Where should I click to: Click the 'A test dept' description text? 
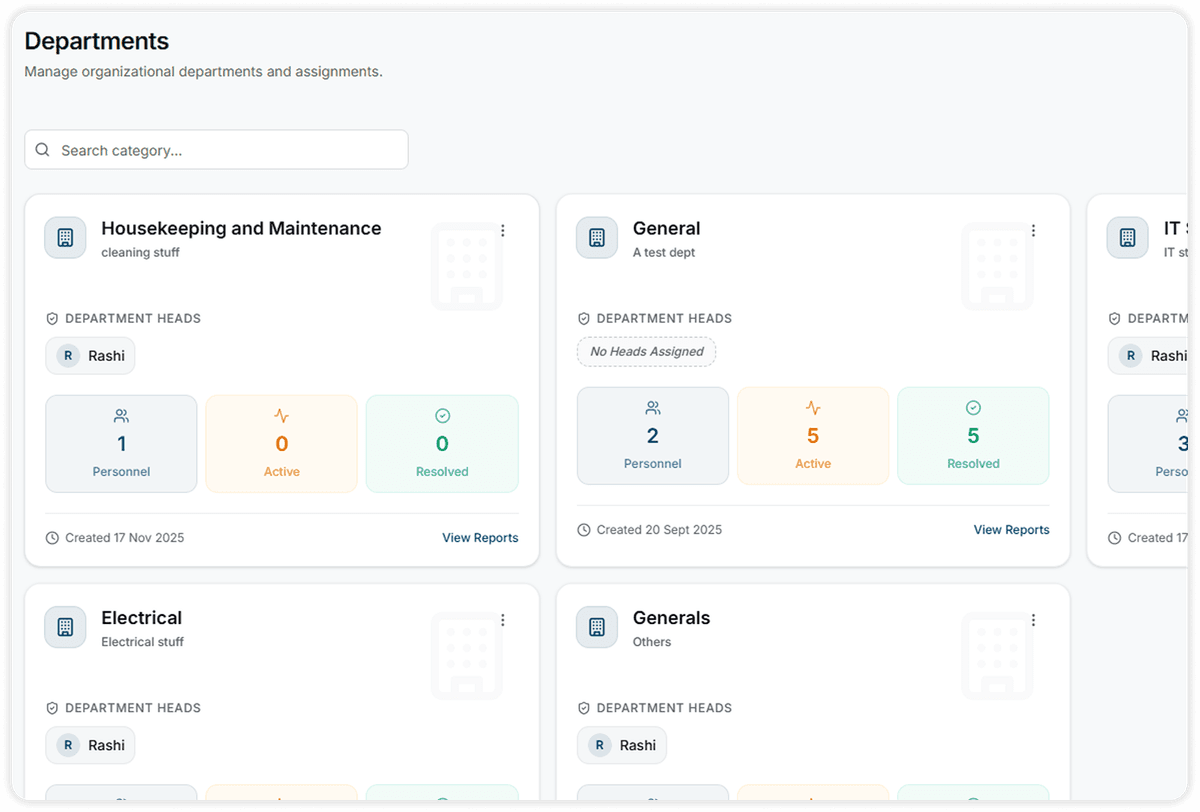[x=664, y=253]
